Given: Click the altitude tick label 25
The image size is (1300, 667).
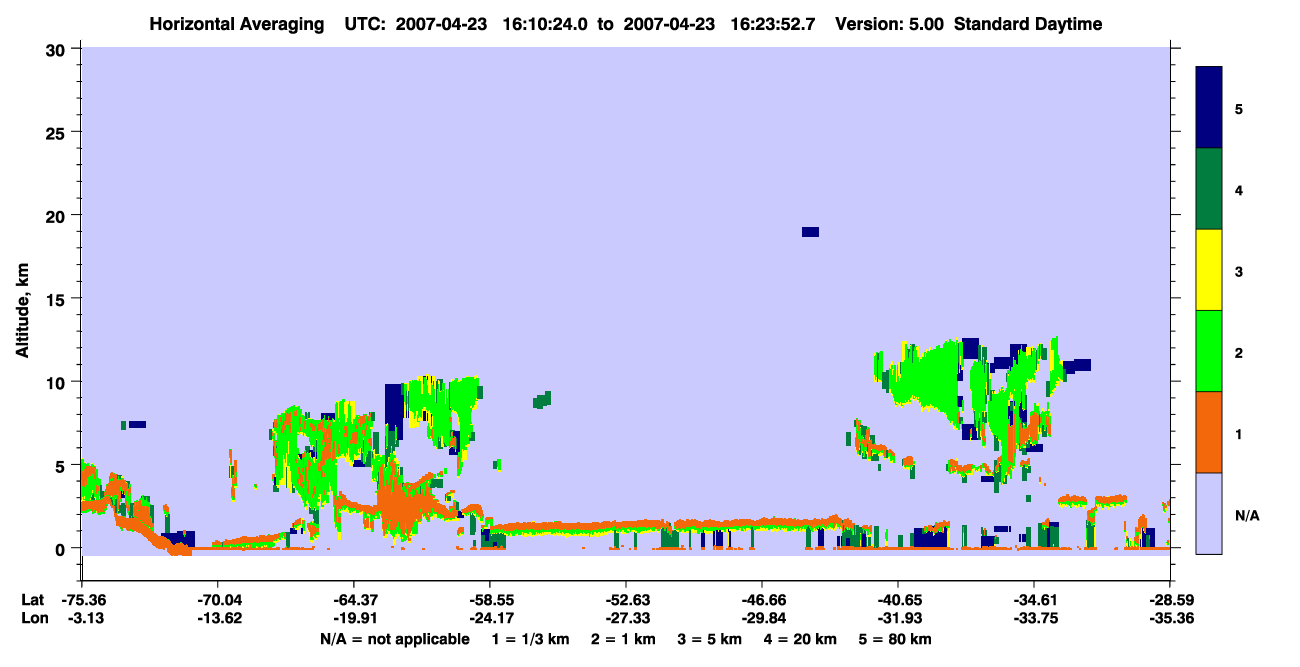Looking at the screenshot, I should click(58, 132).
